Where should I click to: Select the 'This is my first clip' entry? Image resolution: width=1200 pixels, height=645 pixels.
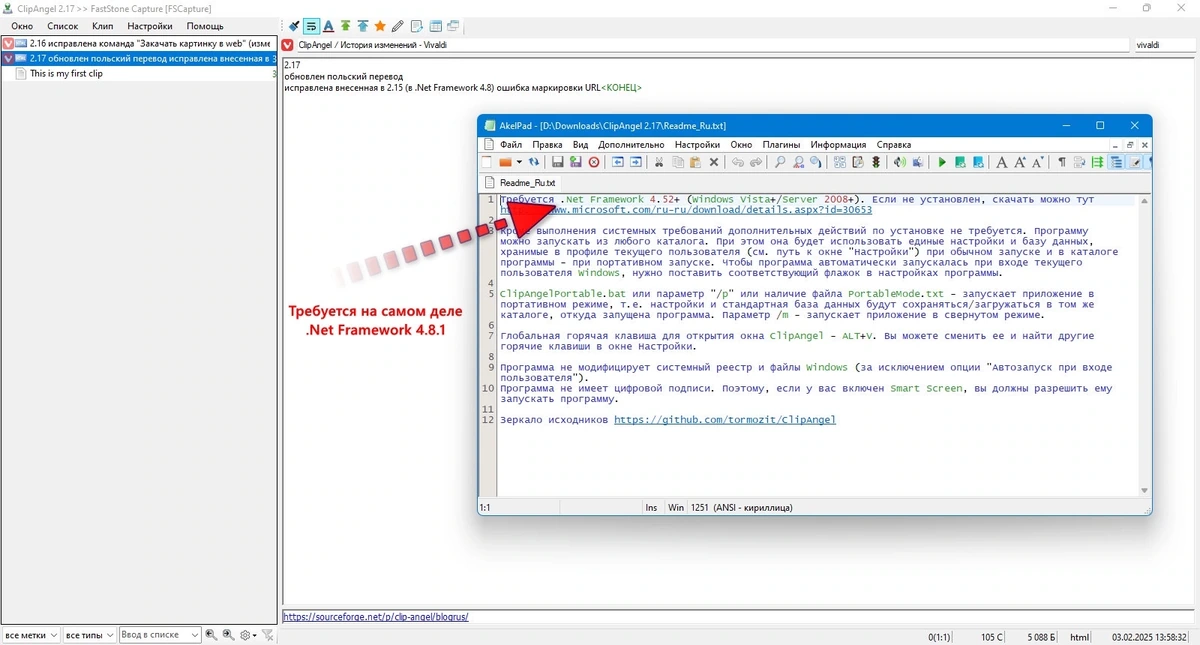[139, 73]
